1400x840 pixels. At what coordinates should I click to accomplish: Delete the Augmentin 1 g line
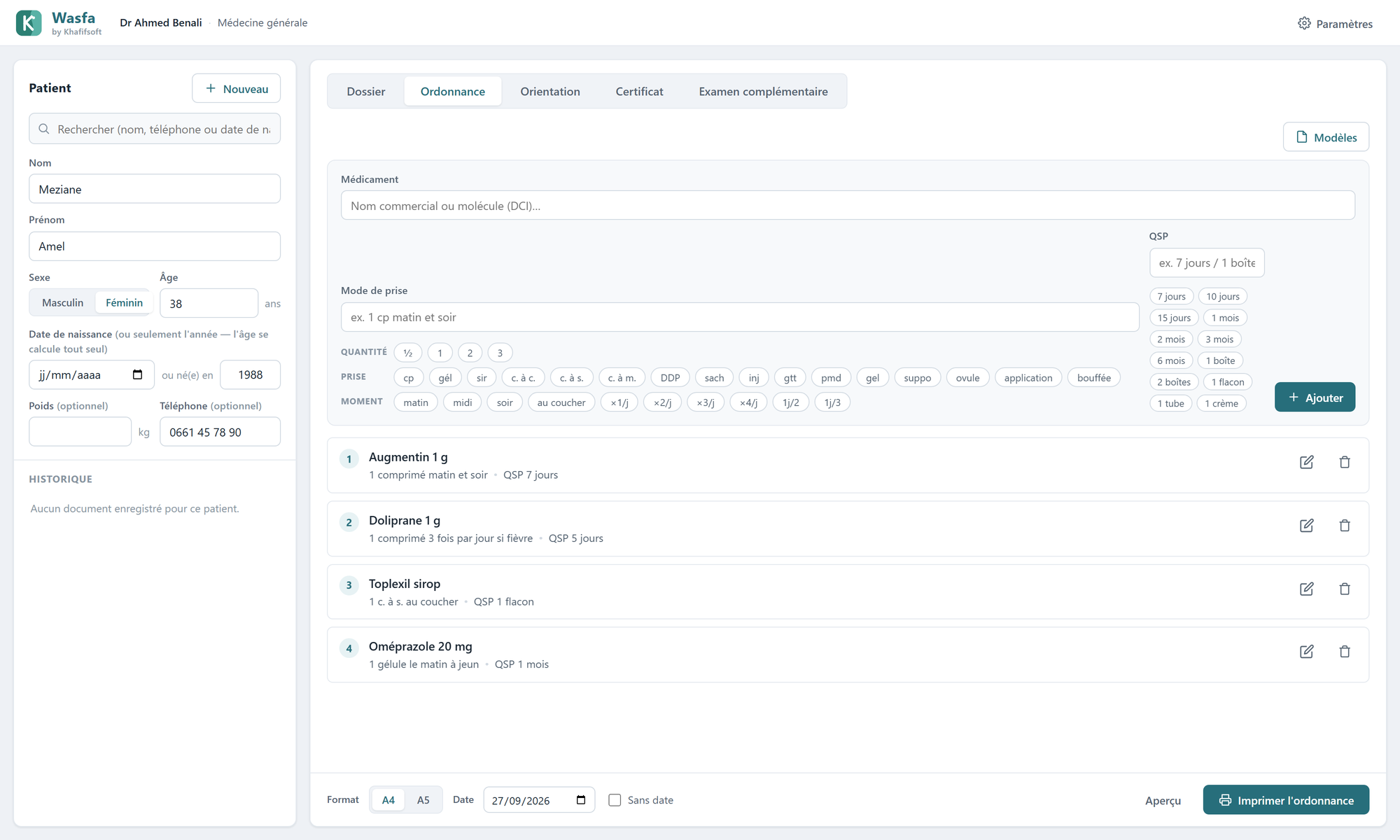pyautogui.click(x=1345, y=462)
